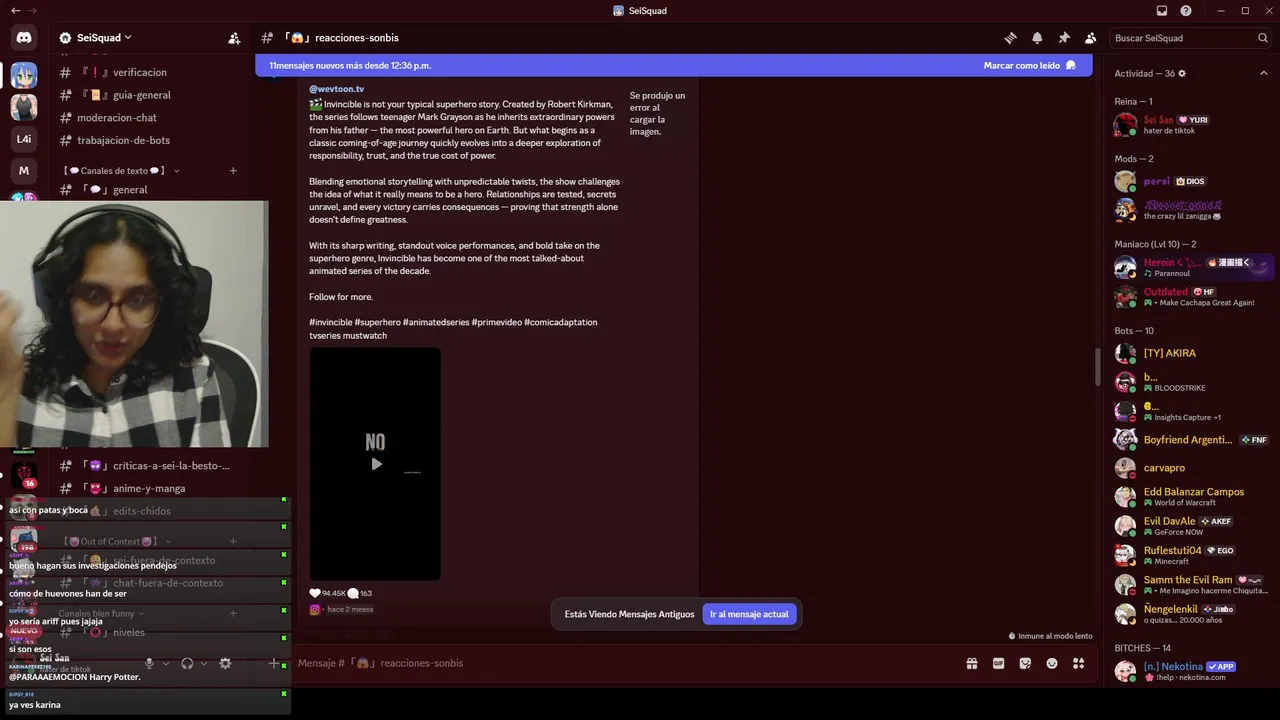Add channel to Out of Context
1280x720 pixels.
tap(233, 541)
